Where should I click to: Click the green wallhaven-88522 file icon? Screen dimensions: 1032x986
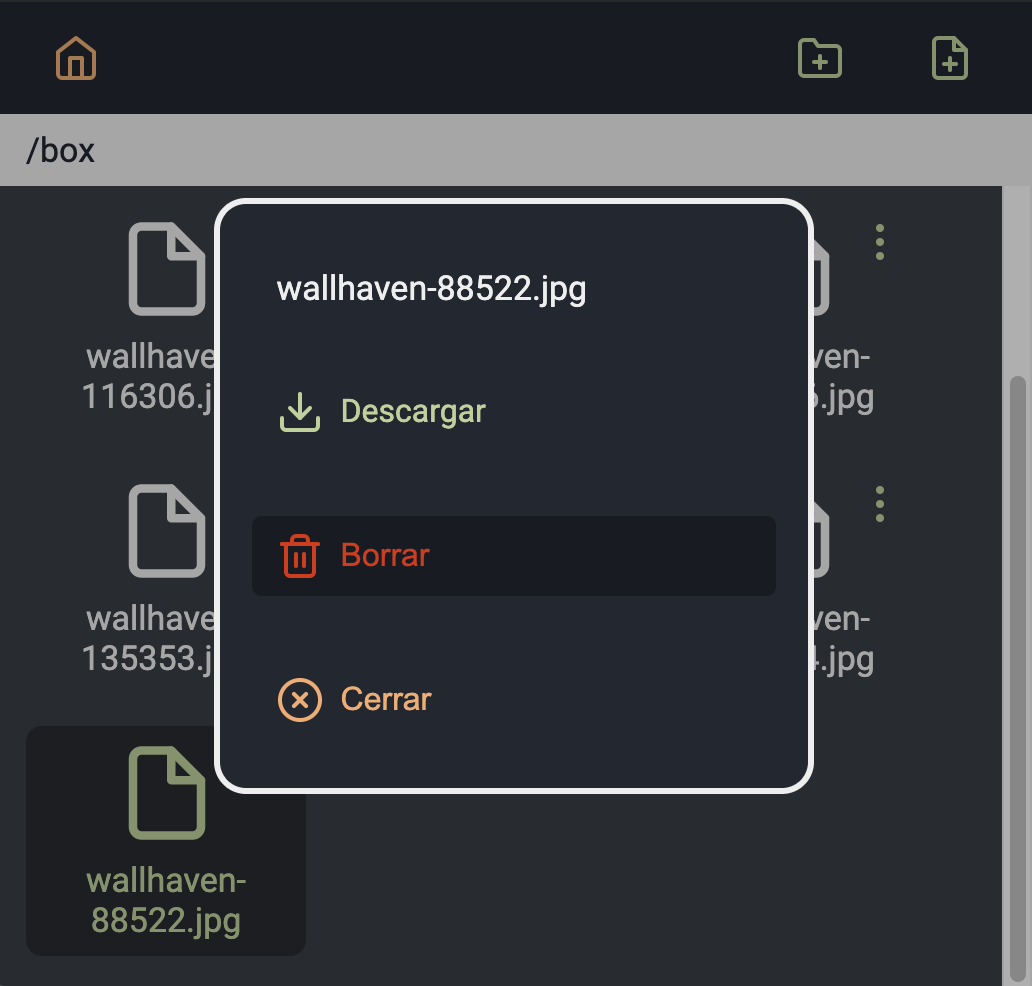click(166, 793)
